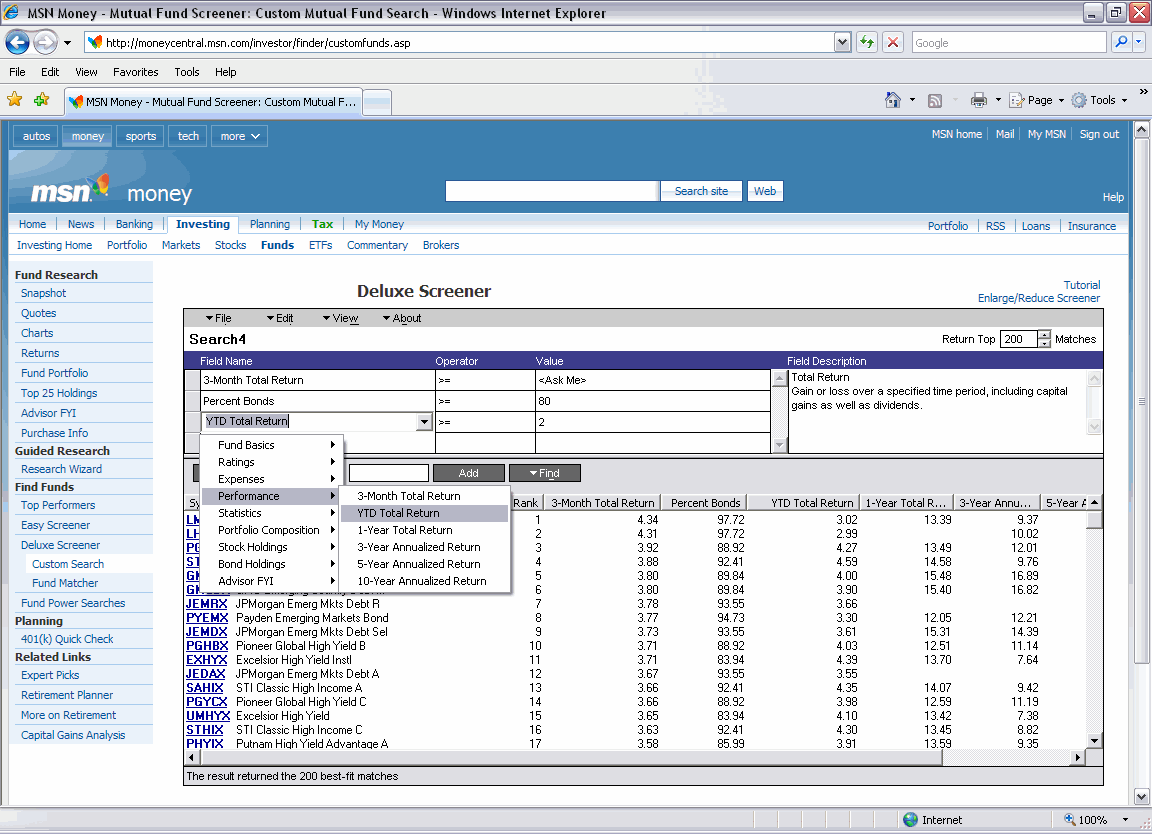Screen dimensions: 1152x834
Task: Increase Return Top matches with up arrow
Action: (1045, 335)
